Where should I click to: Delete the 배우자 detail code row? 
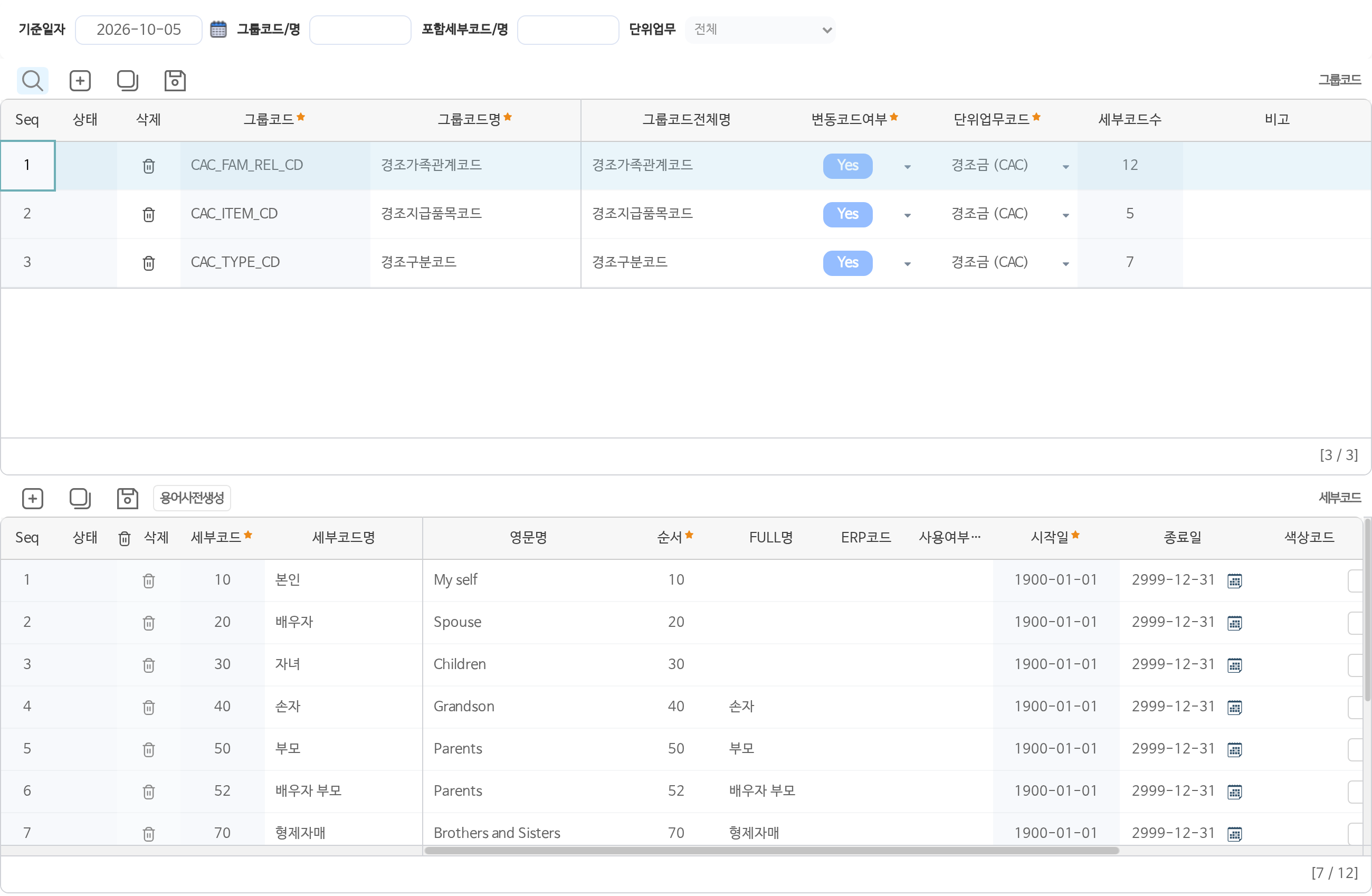point(149,623)
